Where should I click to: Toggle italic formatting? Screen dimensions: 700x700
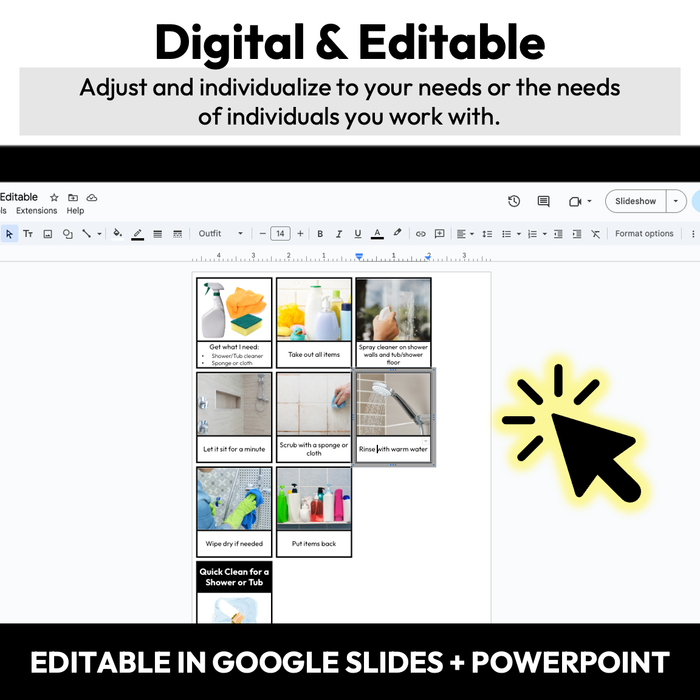[339, 234]
